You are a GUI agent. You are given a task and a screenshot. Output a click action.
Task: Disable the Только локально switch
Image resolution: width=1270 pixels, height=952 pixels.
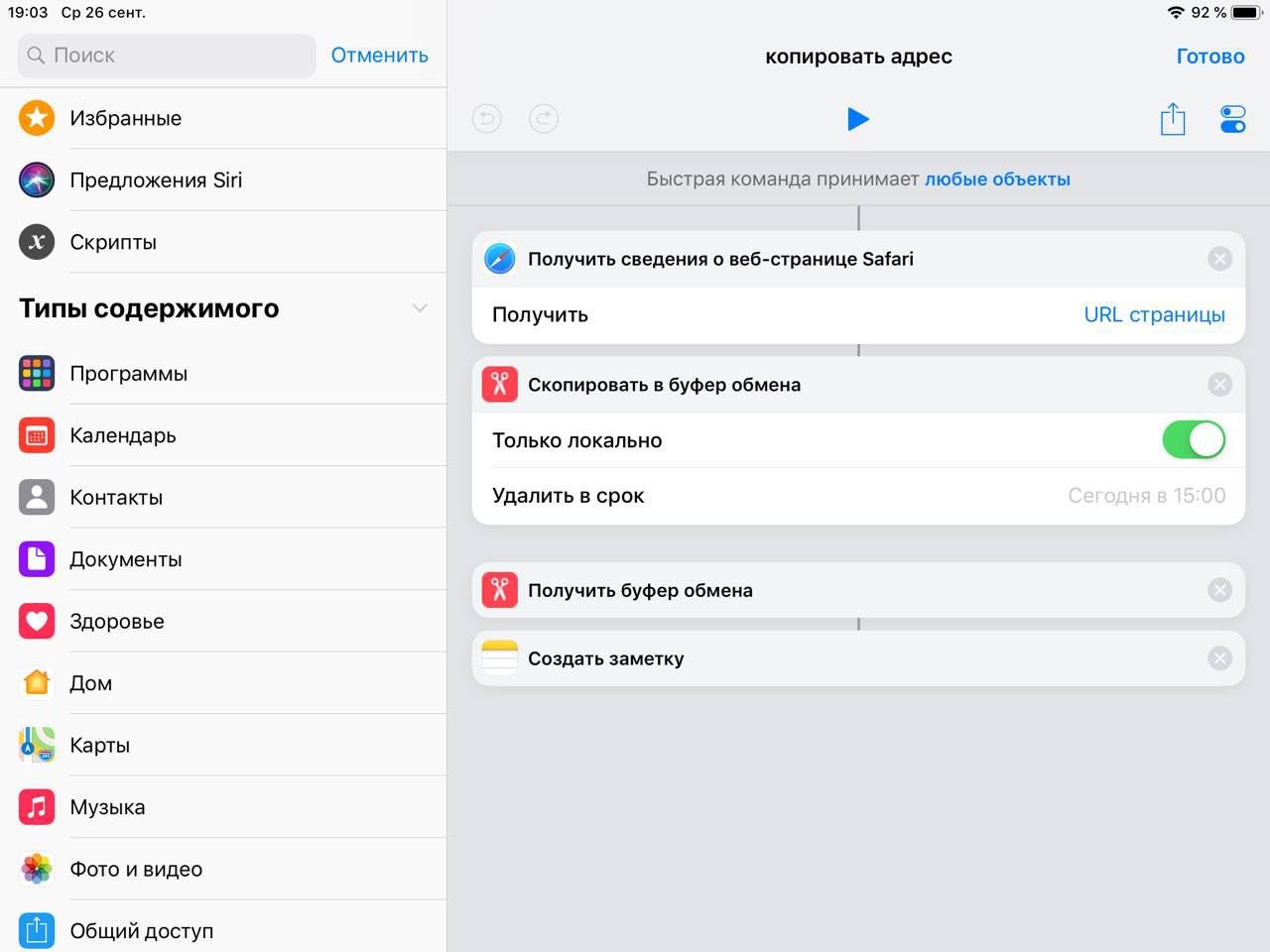1194,439
